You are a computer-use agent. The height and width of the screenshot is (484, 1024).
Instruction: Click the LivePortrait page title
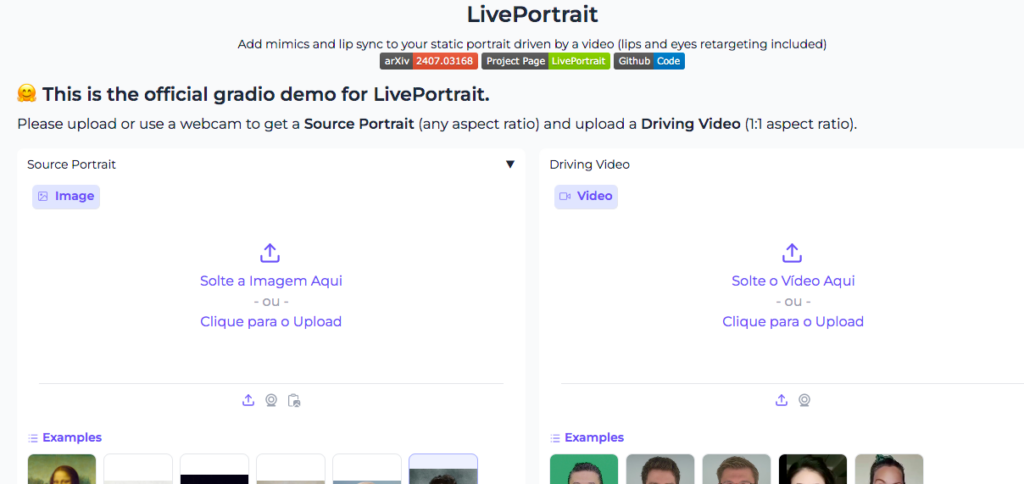click(532, 14)
